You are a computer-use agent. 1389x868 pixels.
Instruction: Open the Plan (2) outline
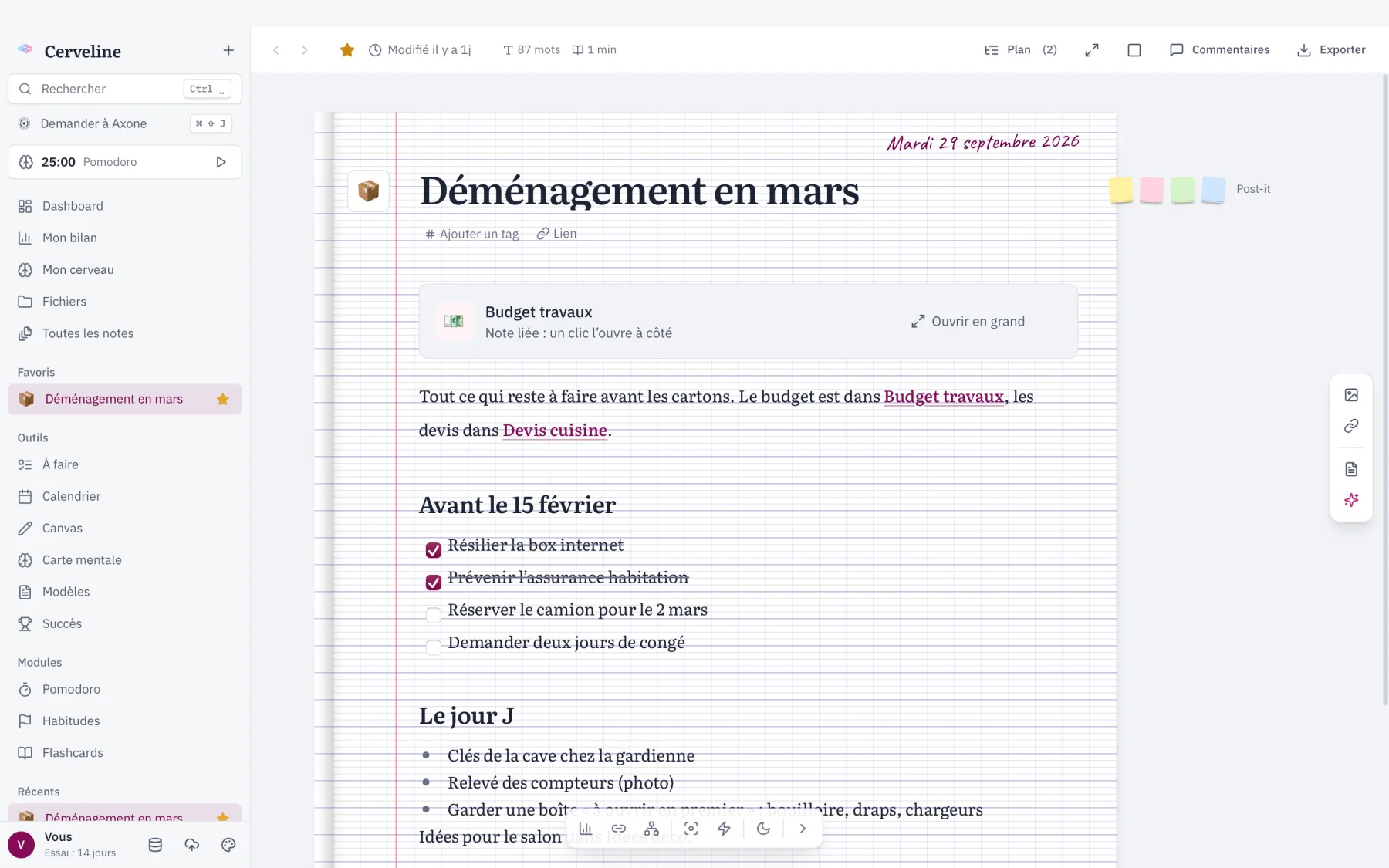coord(1020,50)
